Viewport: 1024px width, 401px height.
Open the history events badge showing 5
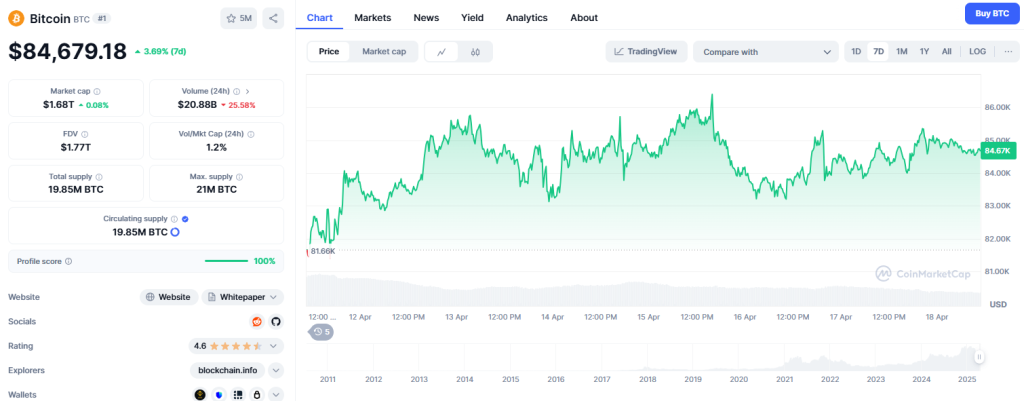point(320,332)
